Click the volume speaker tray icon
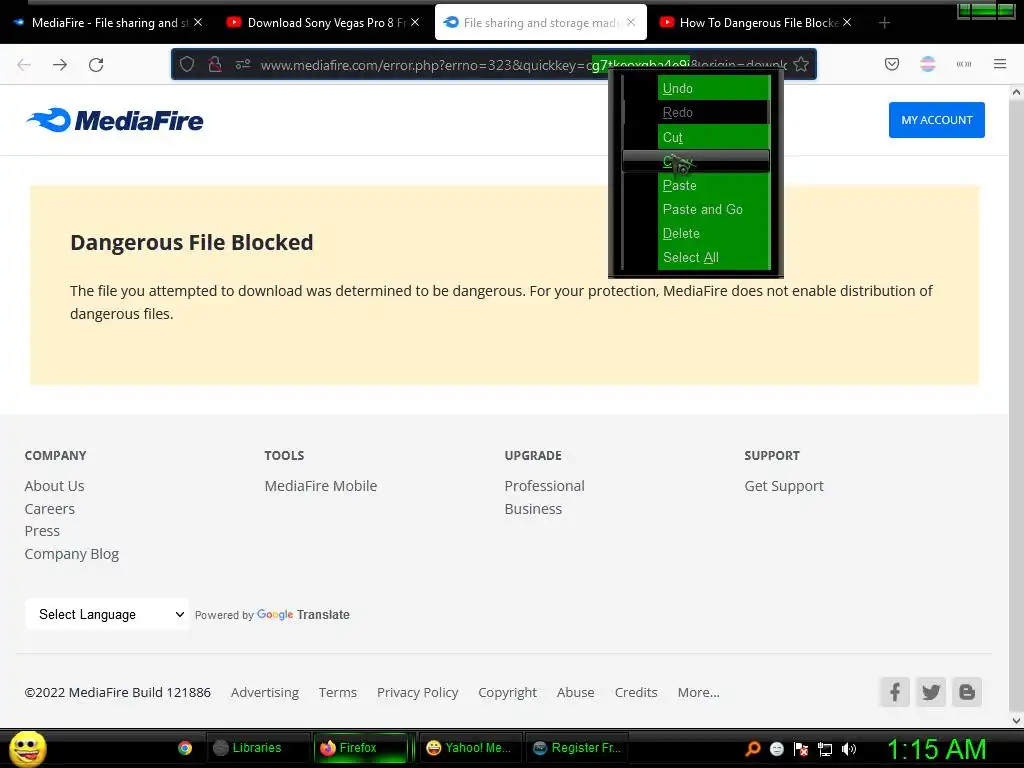This screenshot has width=1024, height=768. point(849,749)
